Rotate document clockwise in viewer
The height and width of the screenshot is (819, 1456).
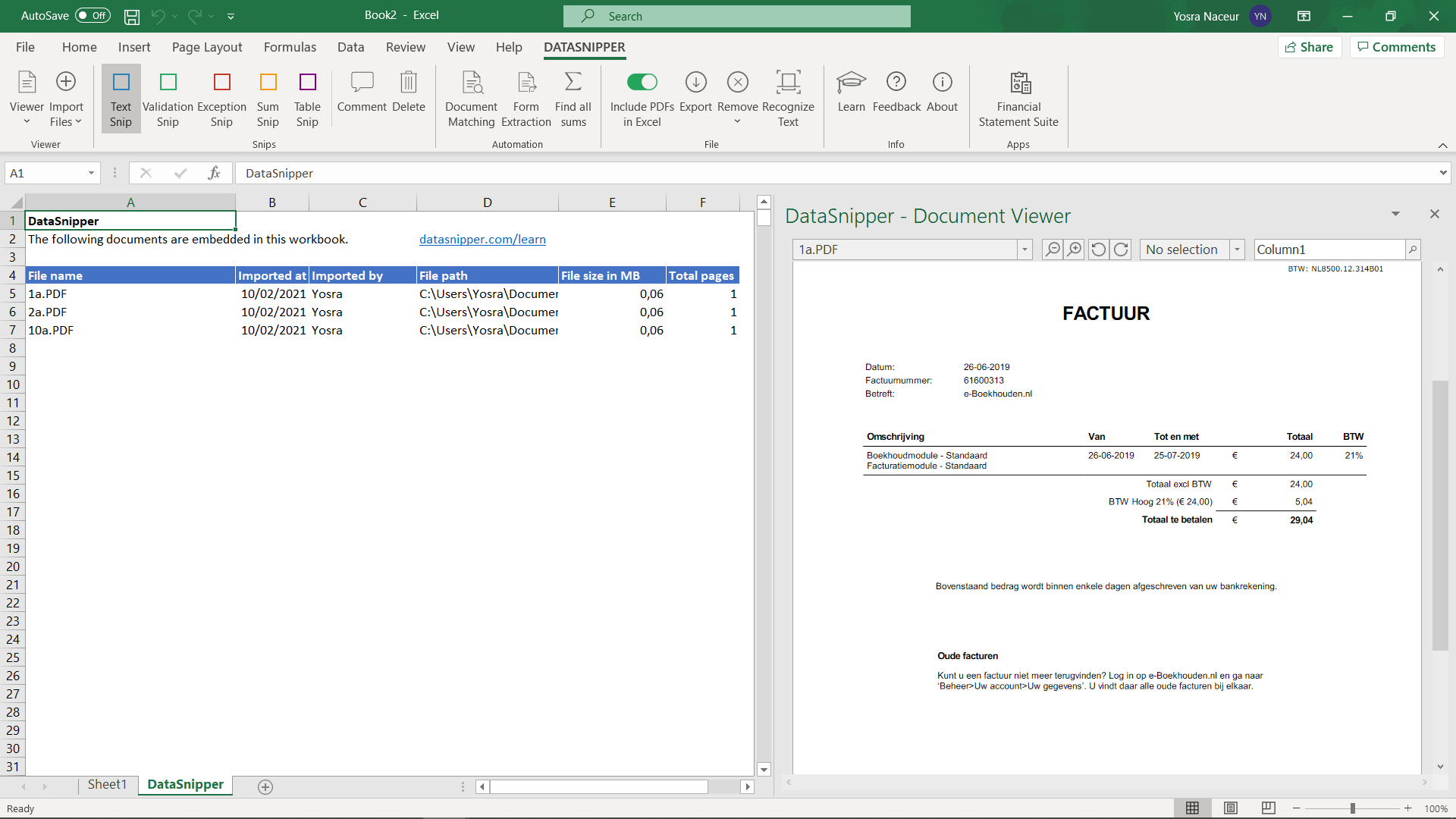click(1122, 249)
